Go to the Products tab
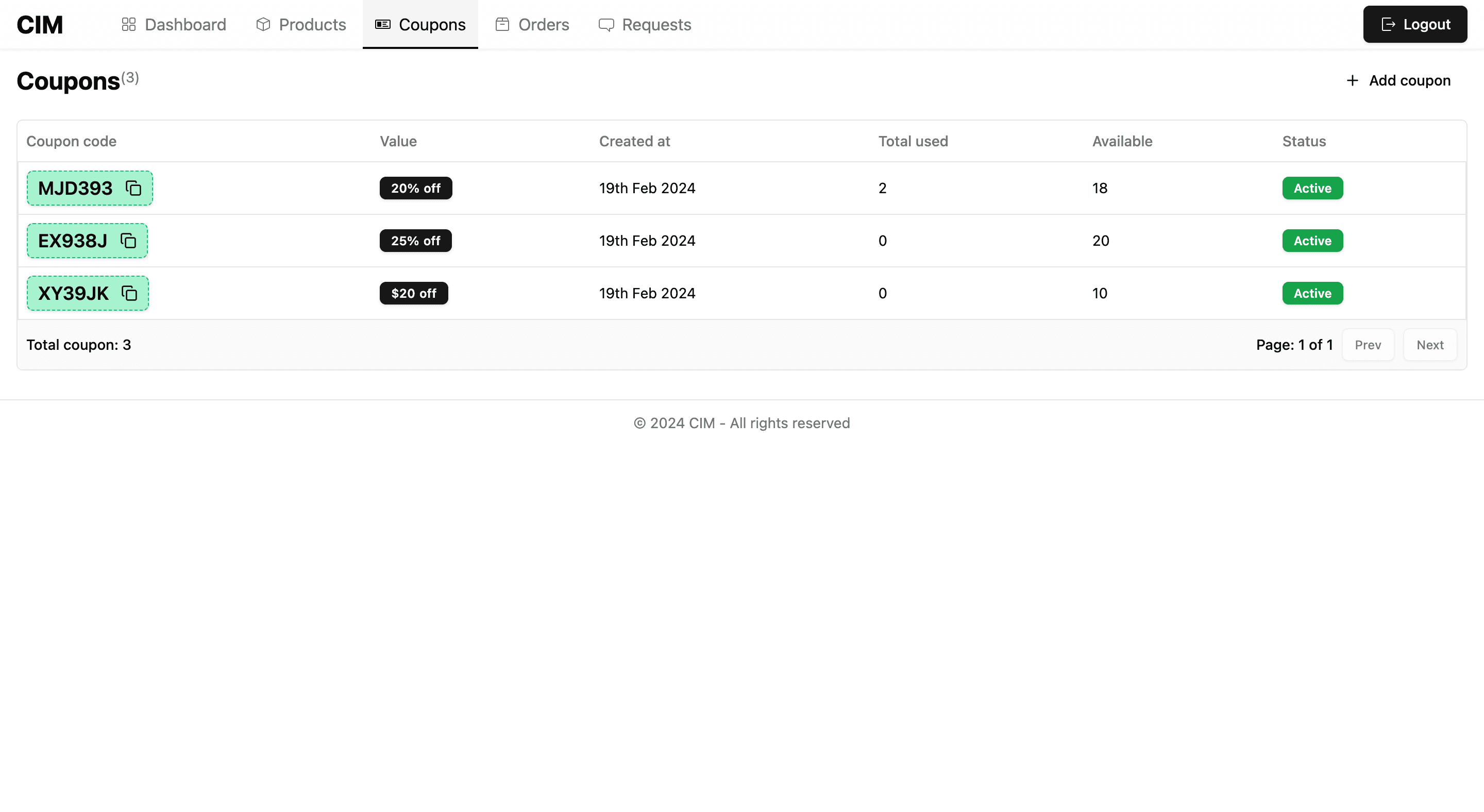1484x812 pixels. [301, 25]
